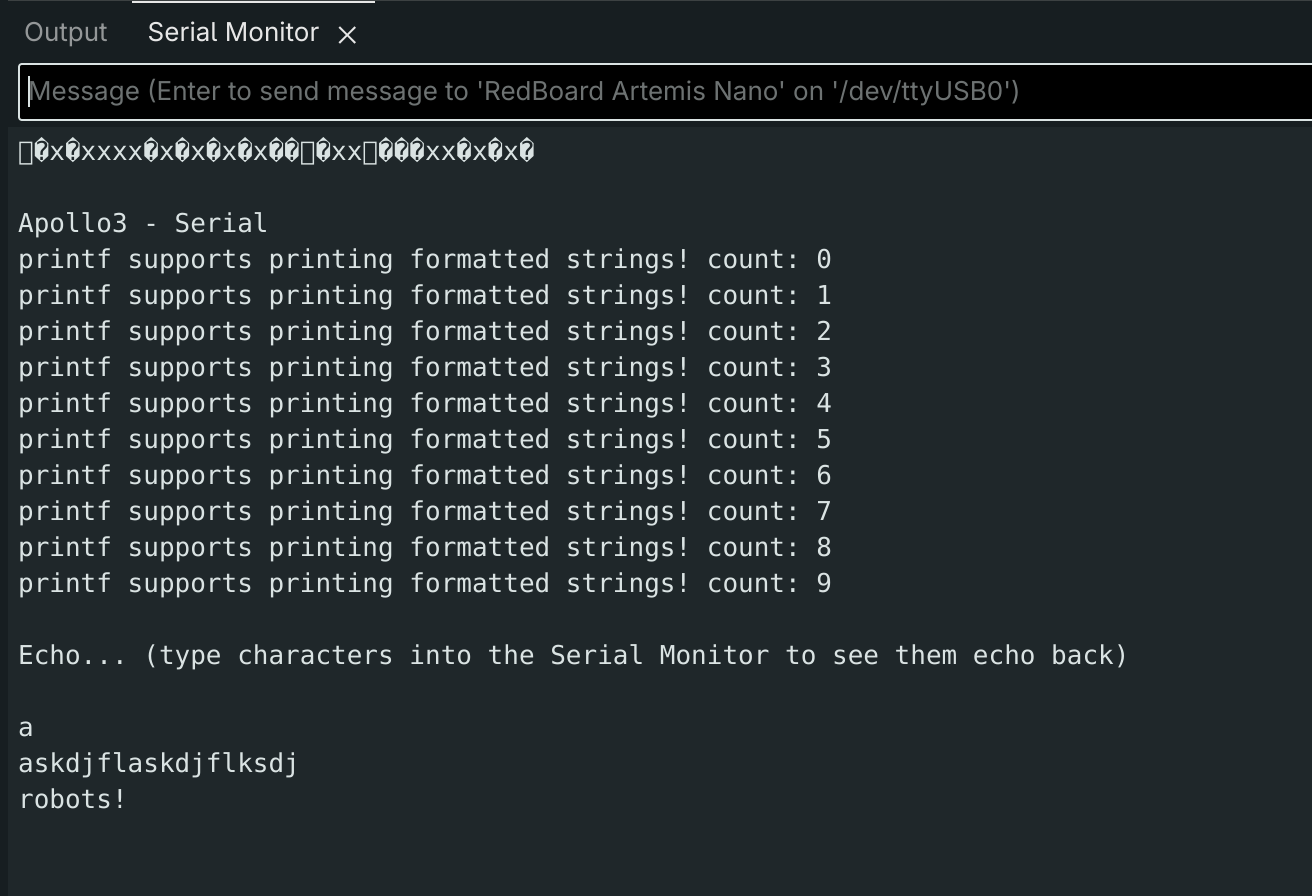Click the printf line with count: 8
This screenshot has height=896, width=1312.
(x=425, y=548)
